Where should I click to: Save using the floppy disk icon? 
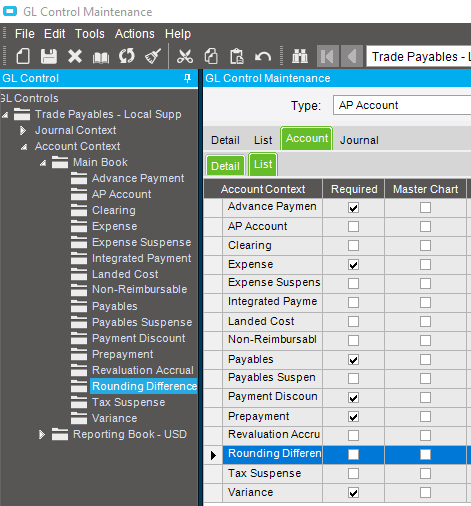coord(49,56)
